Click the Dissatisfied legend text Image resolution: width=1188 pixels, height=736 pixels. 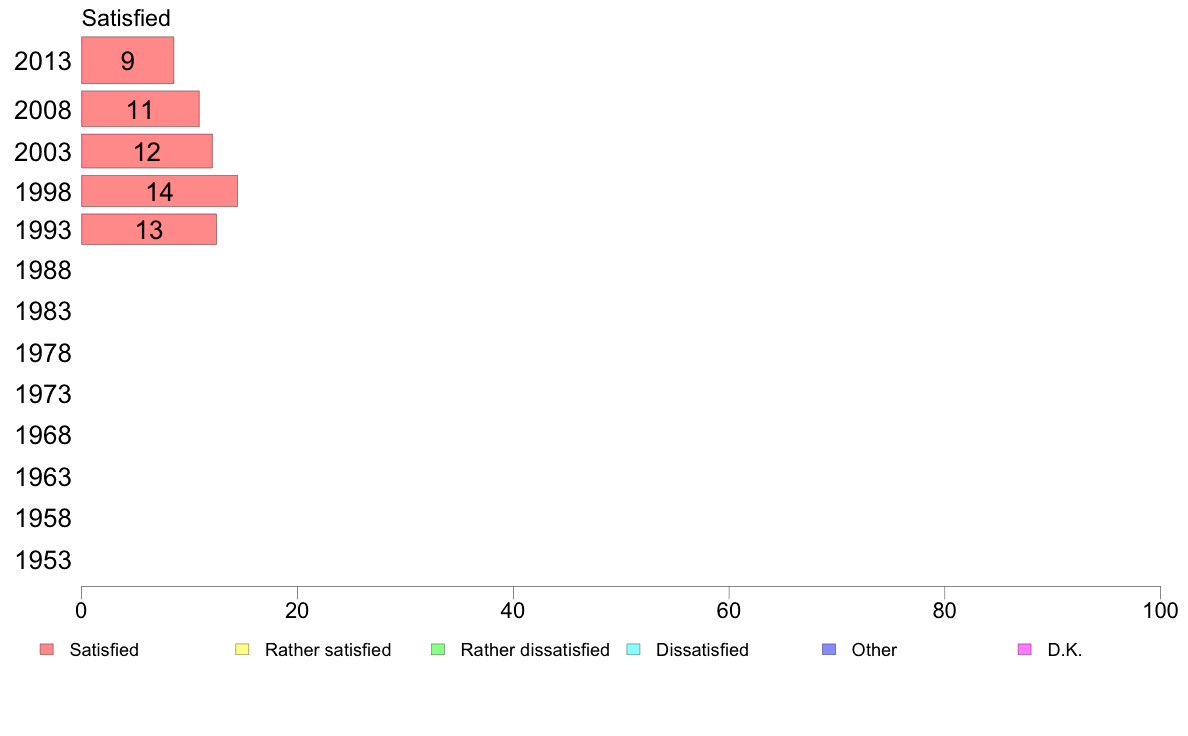[x=702, y=650]
